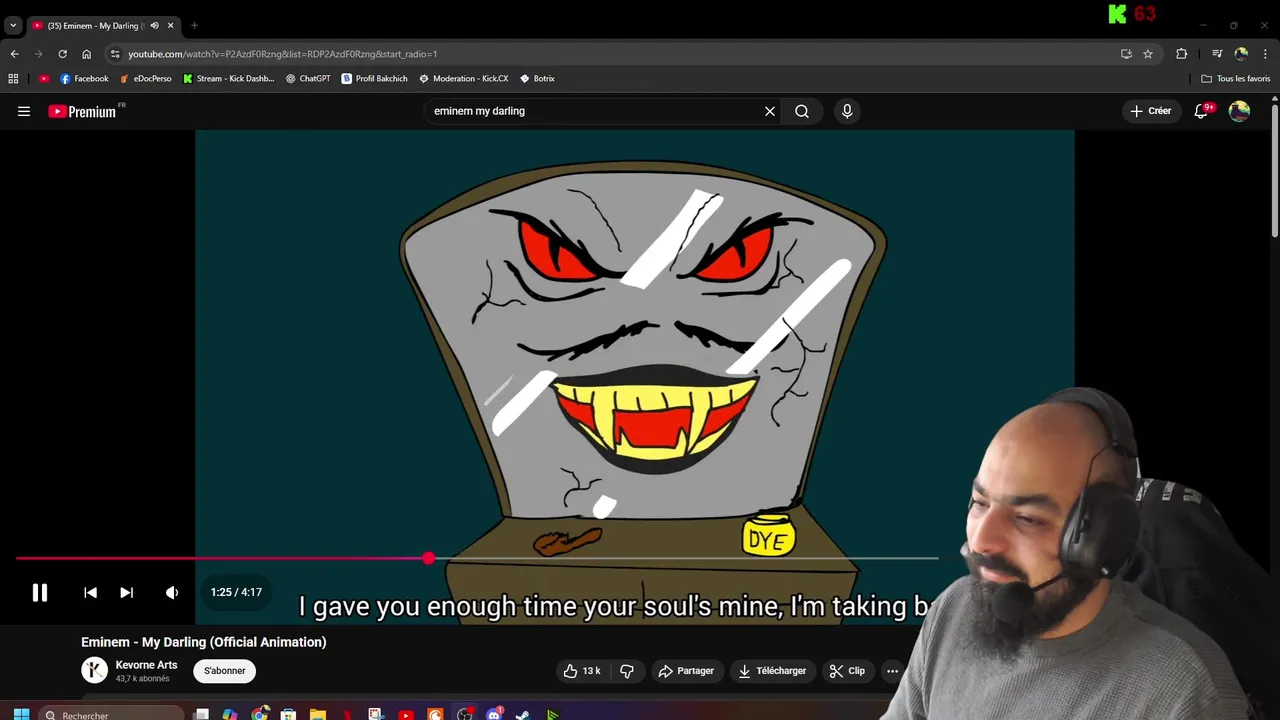
Task: Open the apps grid bookmark shortcut
Action: coord(13,78)
